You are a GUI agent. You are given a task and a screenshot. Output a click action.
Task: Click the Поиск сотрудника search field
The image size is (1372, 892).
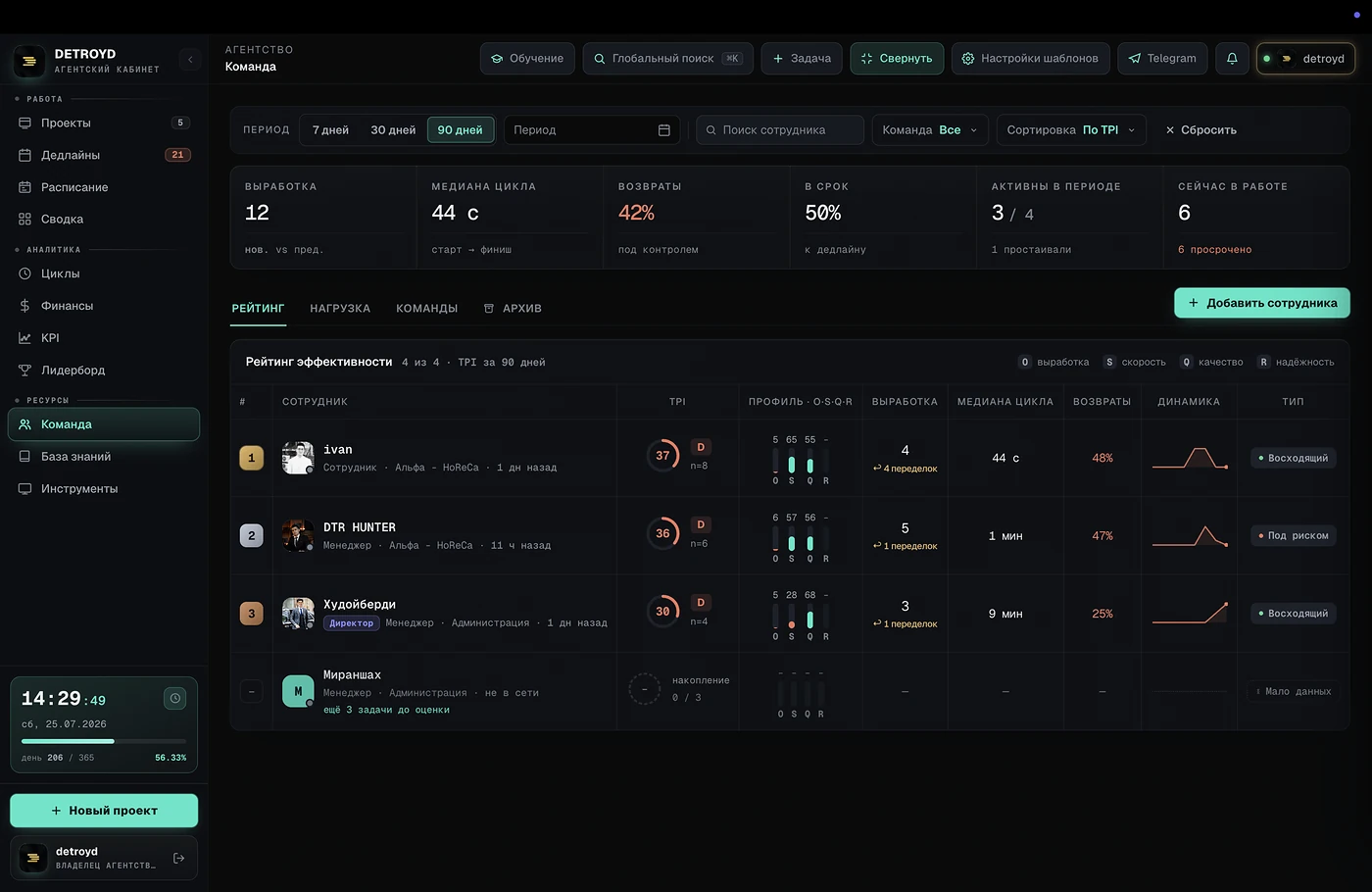780,129
